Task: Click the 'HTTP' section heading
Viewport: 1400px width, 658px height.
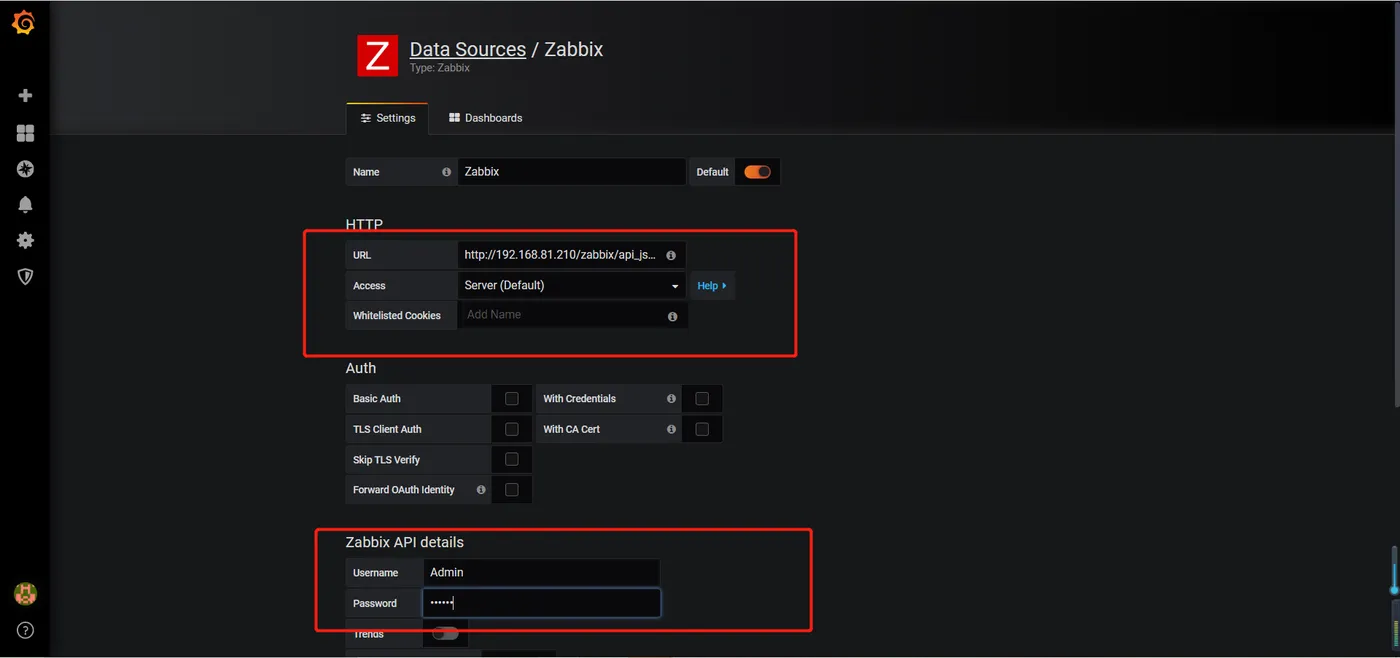Action: pyautogui.click(x=364, y=224)
